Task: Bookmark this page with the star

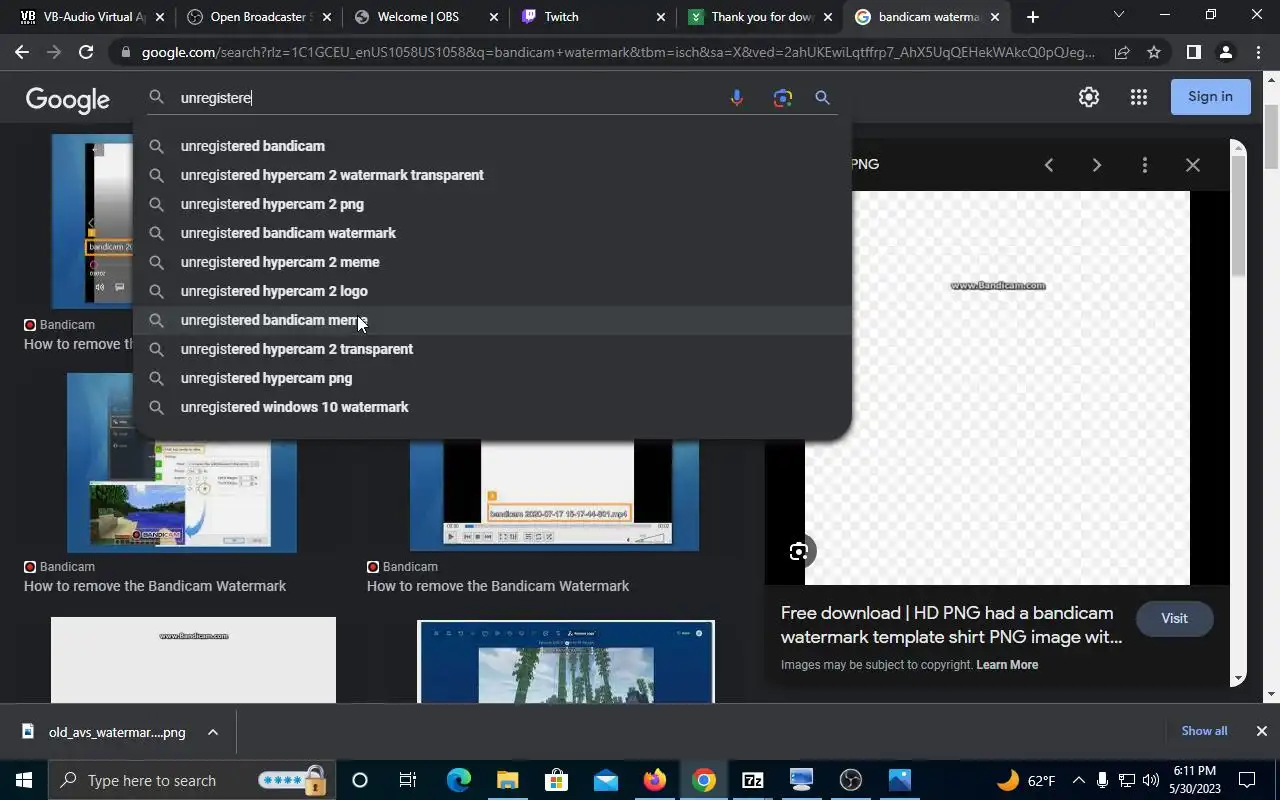Action: click(1154, 52)
